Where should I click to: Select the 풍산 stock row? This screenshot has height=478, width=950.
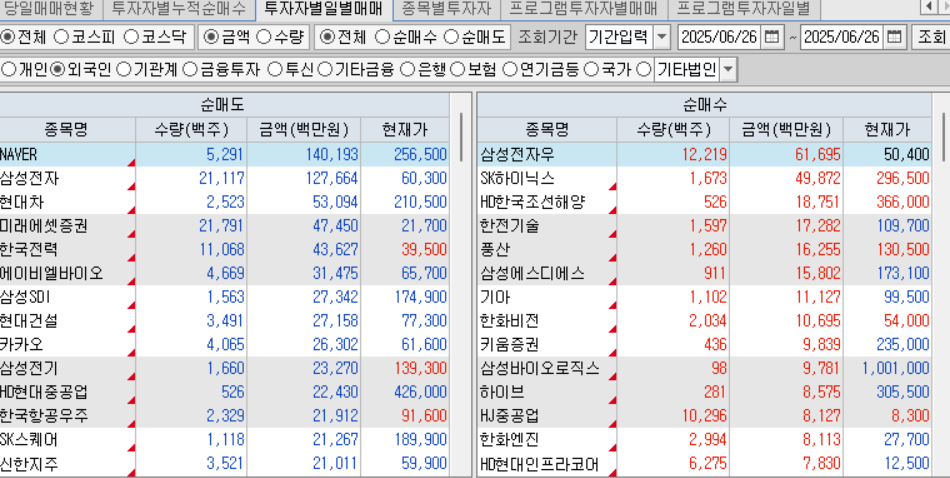[x=705, y=250]
